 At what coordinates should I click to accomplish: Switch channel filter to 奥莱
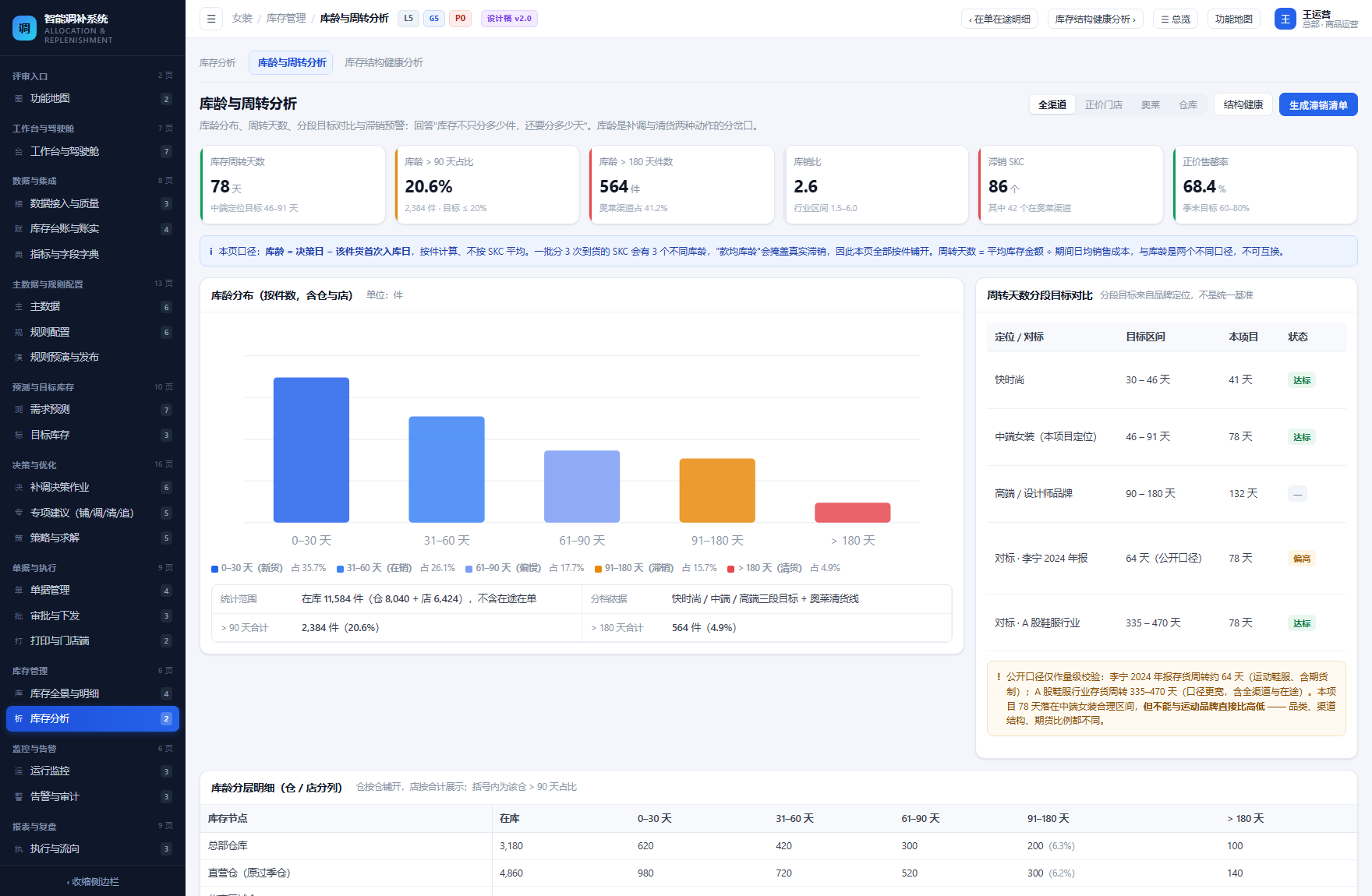pyautogui.click(x=1150, y=105)
